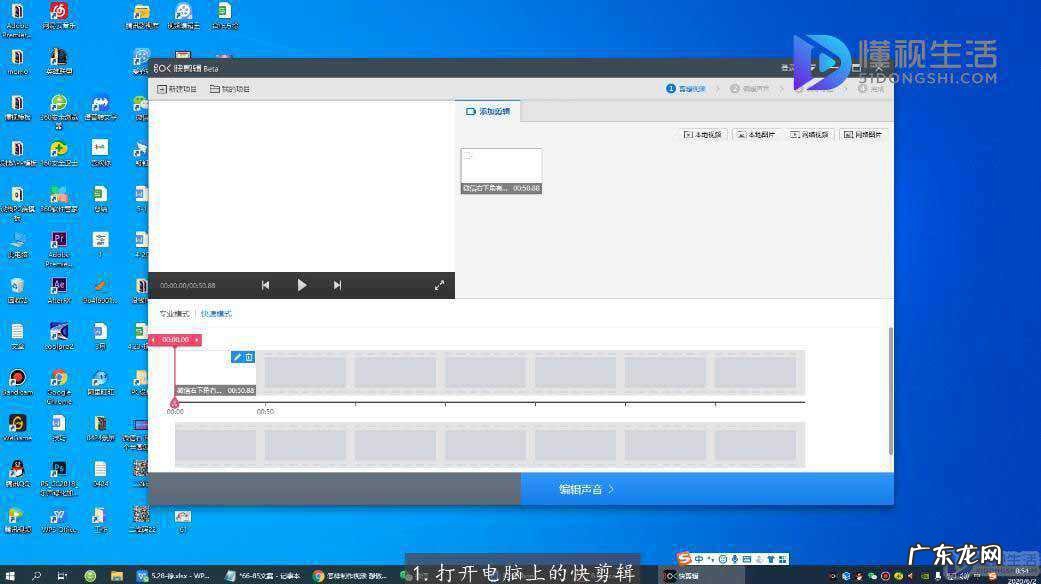The image size is (1041, 584).
Task: Select the 本地视频 import icon
Action: point(703,133)
